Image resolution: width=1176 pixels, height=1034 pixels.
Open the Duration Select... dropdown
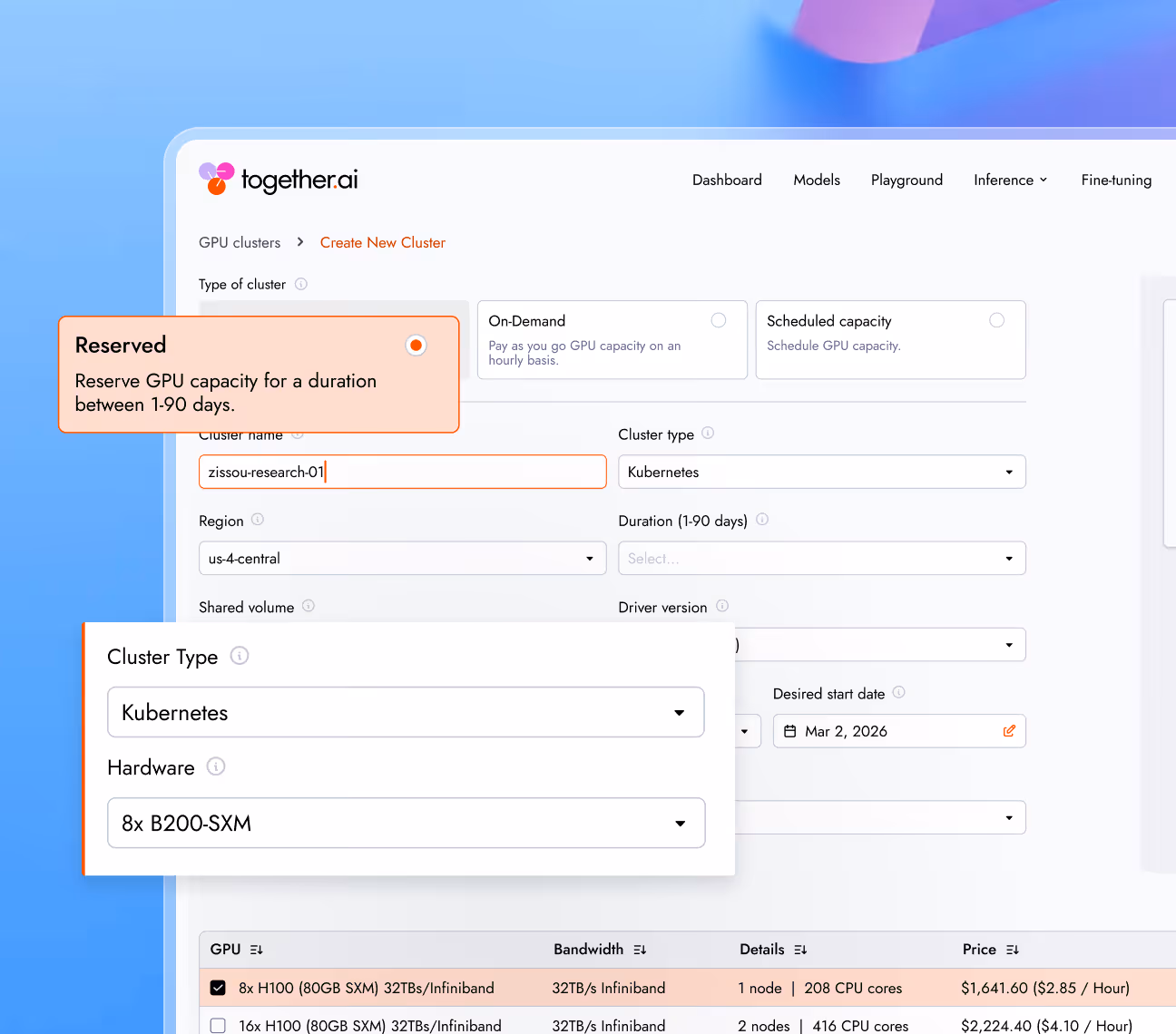822,558
